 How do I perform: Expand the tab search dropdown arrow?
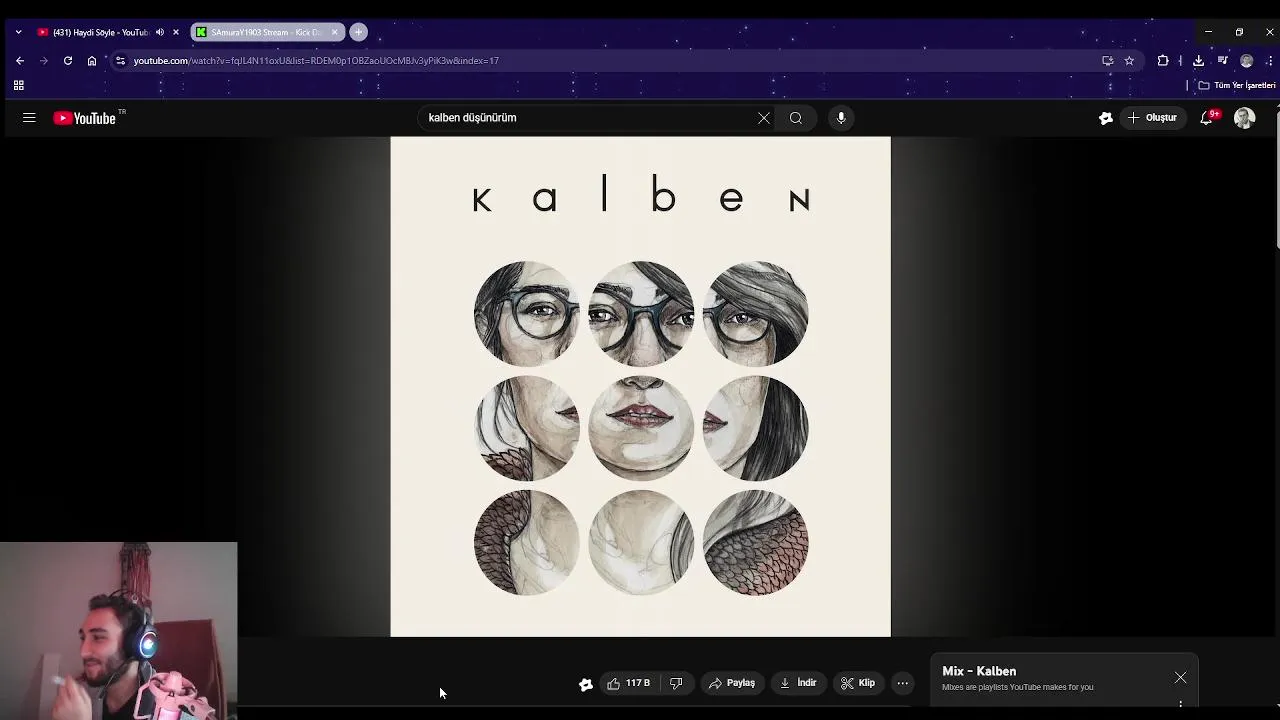pyautogui.click(x=18, y=32)
